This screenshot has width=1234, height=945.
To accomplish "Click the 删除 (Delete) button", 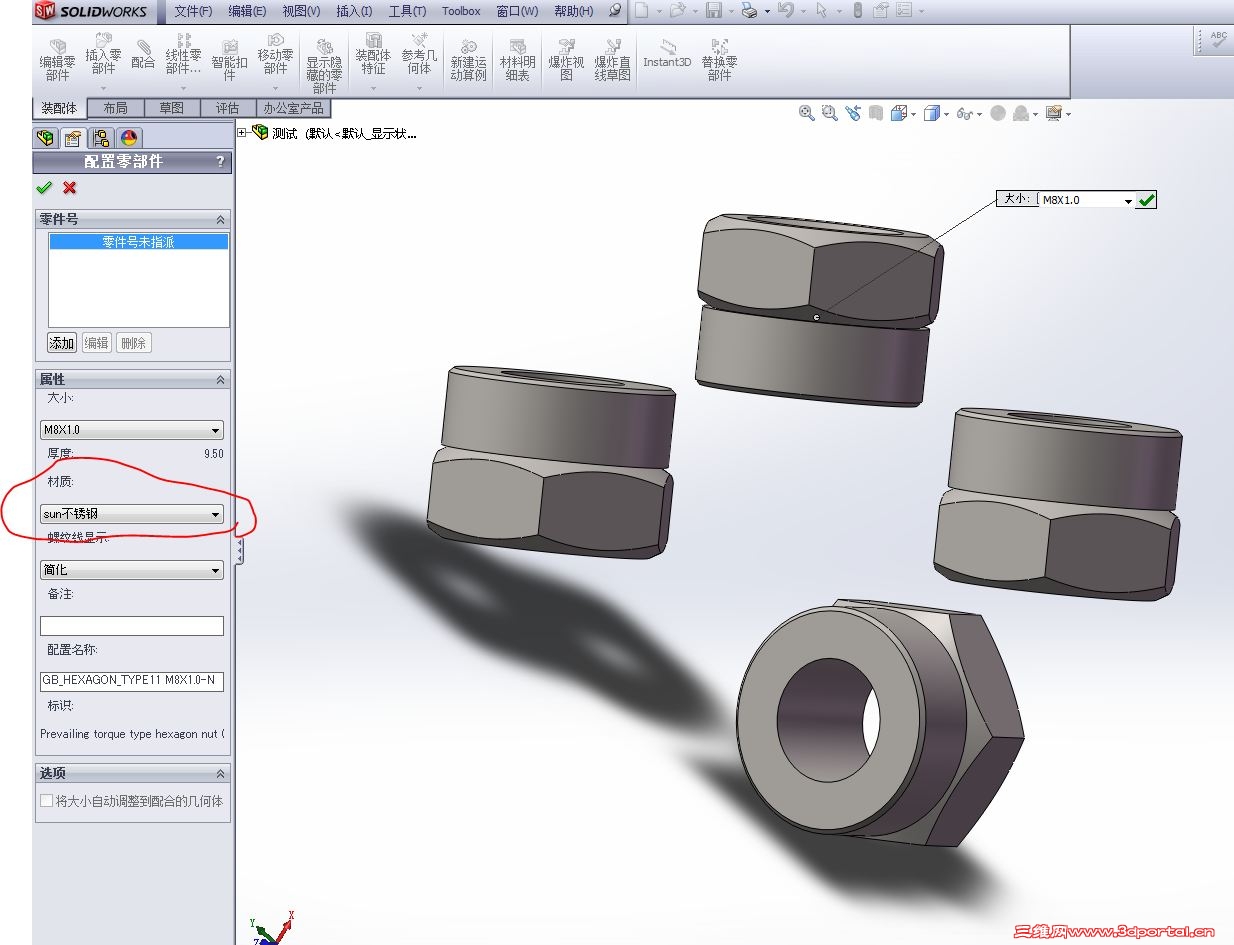I will pos(133,343).
